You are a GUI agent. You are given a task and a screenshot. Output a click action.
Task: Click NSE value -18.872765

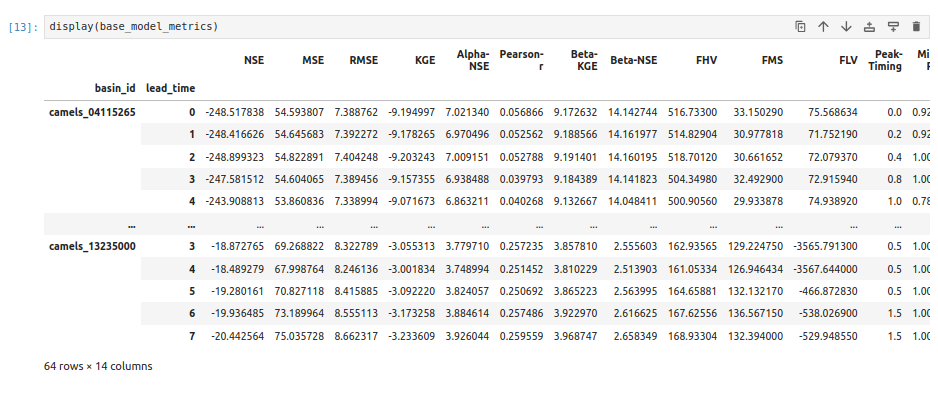(237, 247)
